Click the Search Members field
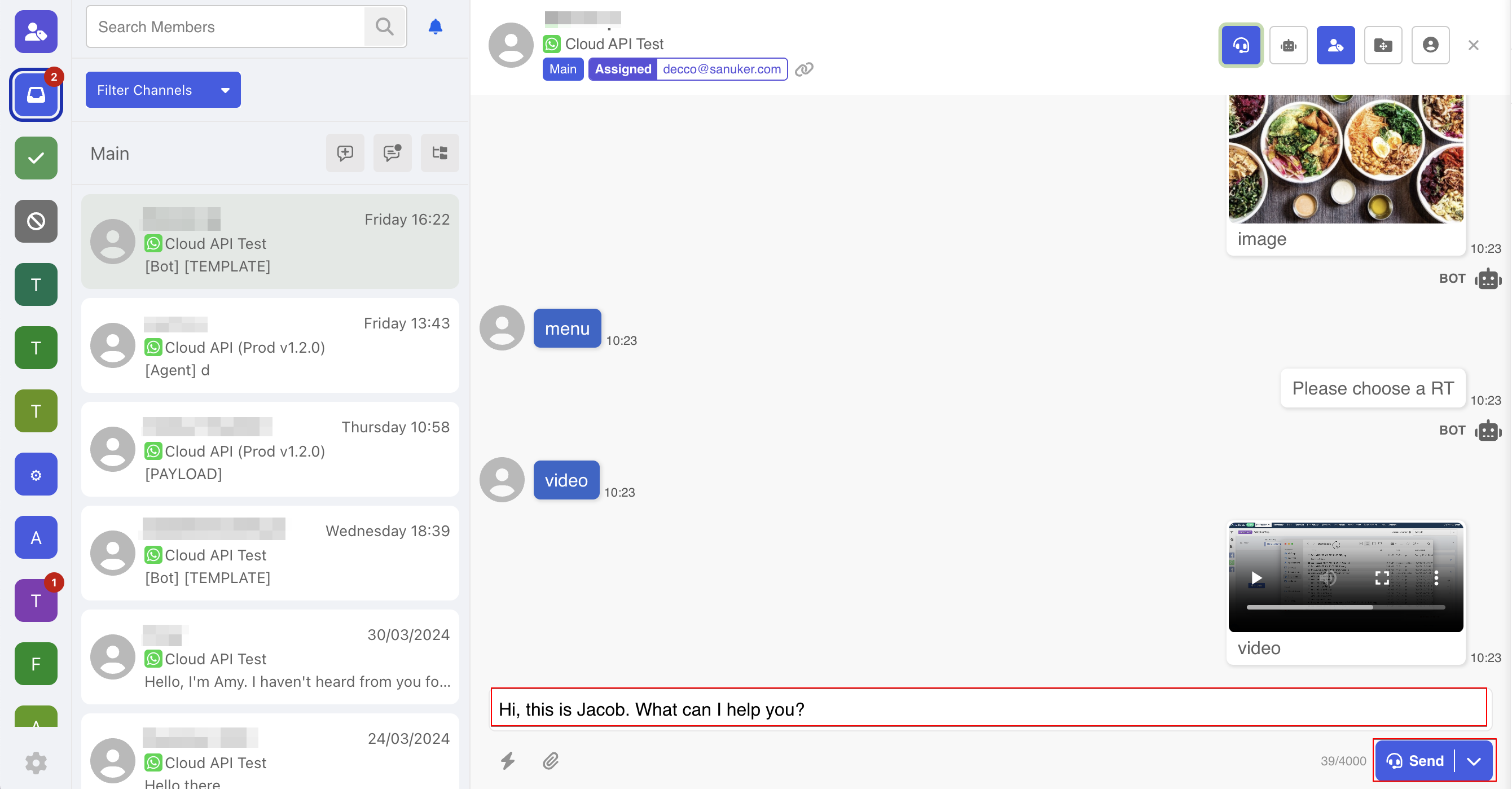Image resolution: width=1512 pixels, height=789 pixels. [226, 27]
